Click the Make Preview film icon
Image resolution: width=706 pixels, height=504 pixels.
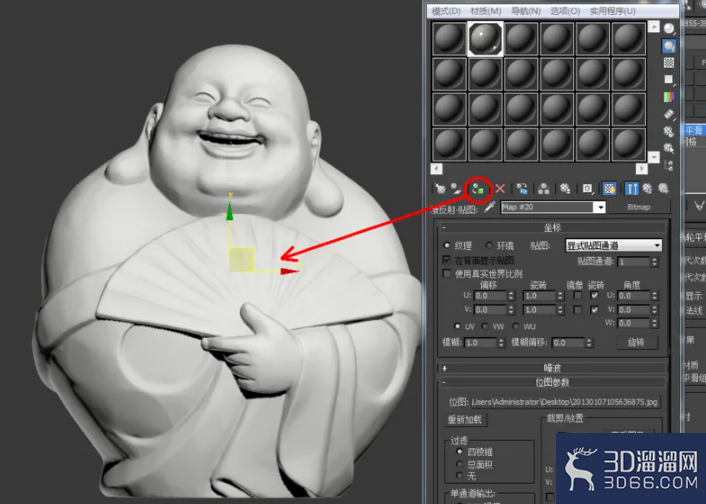tap(669, 114)
